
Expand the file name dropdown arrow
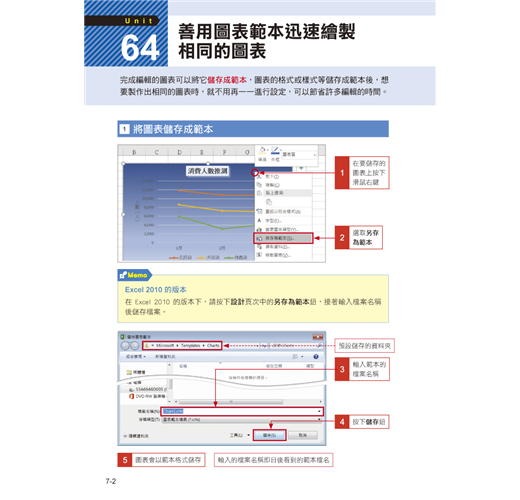(x=319, y=411)
